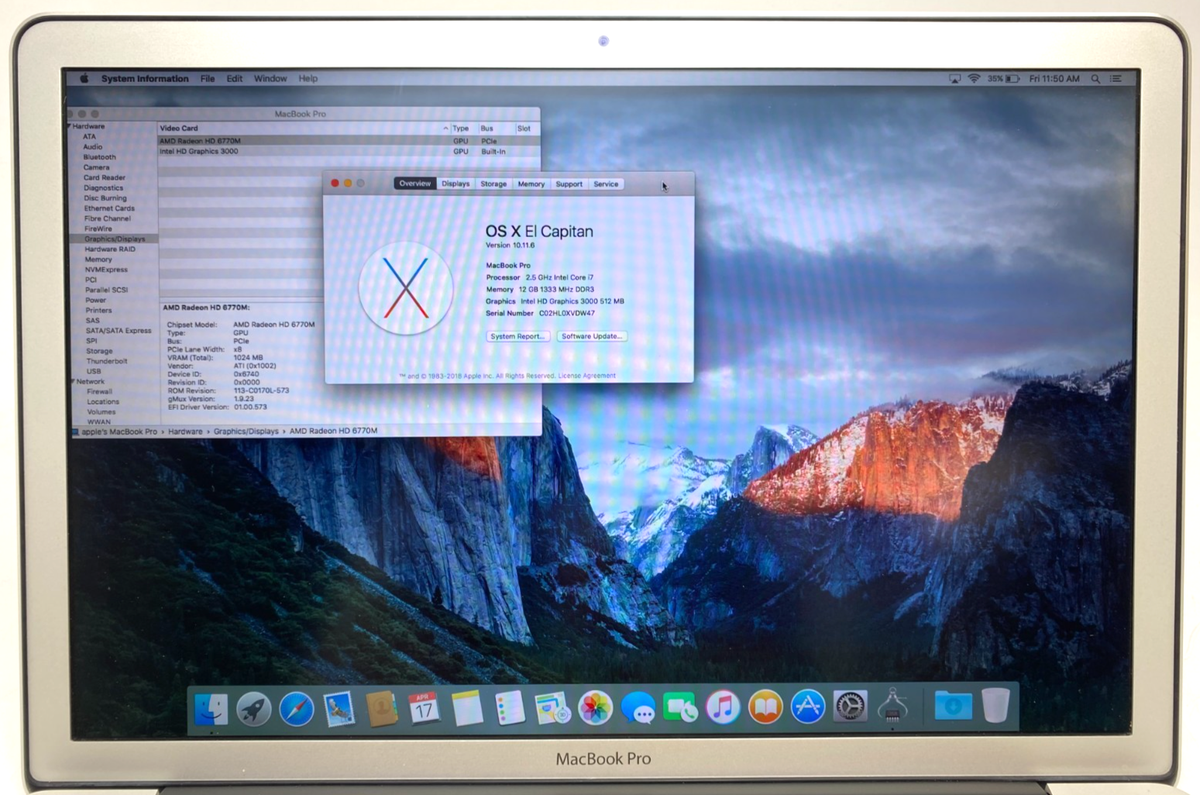Screen dimensions: 1200x795
Task: Open Contacts book icon in dock
Action: coord(382,708)
